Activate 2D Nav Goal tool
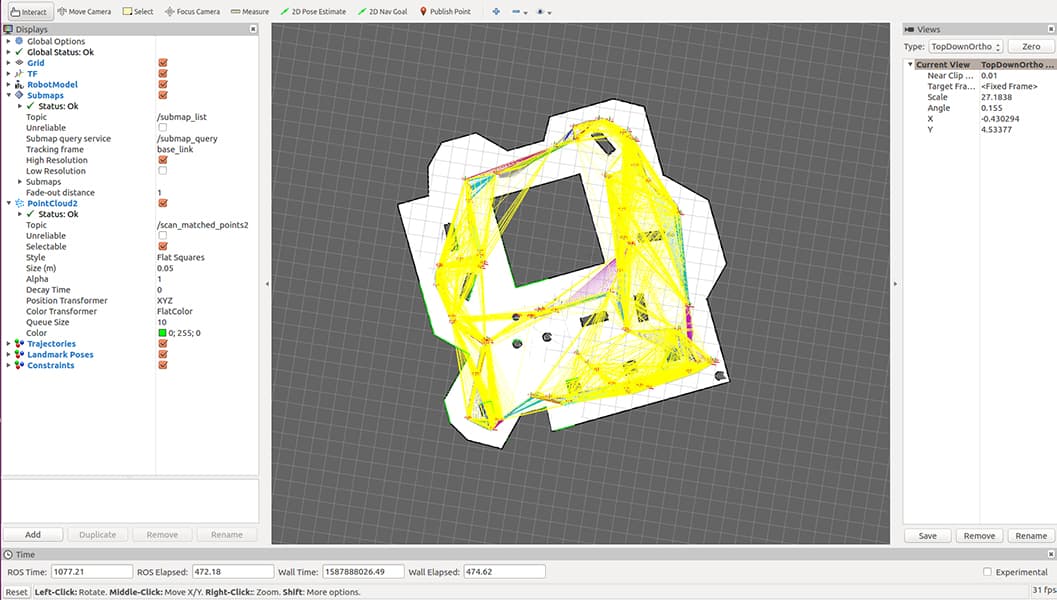The height and width of the screenshot is (600, 1057). [x=382, y=11]
